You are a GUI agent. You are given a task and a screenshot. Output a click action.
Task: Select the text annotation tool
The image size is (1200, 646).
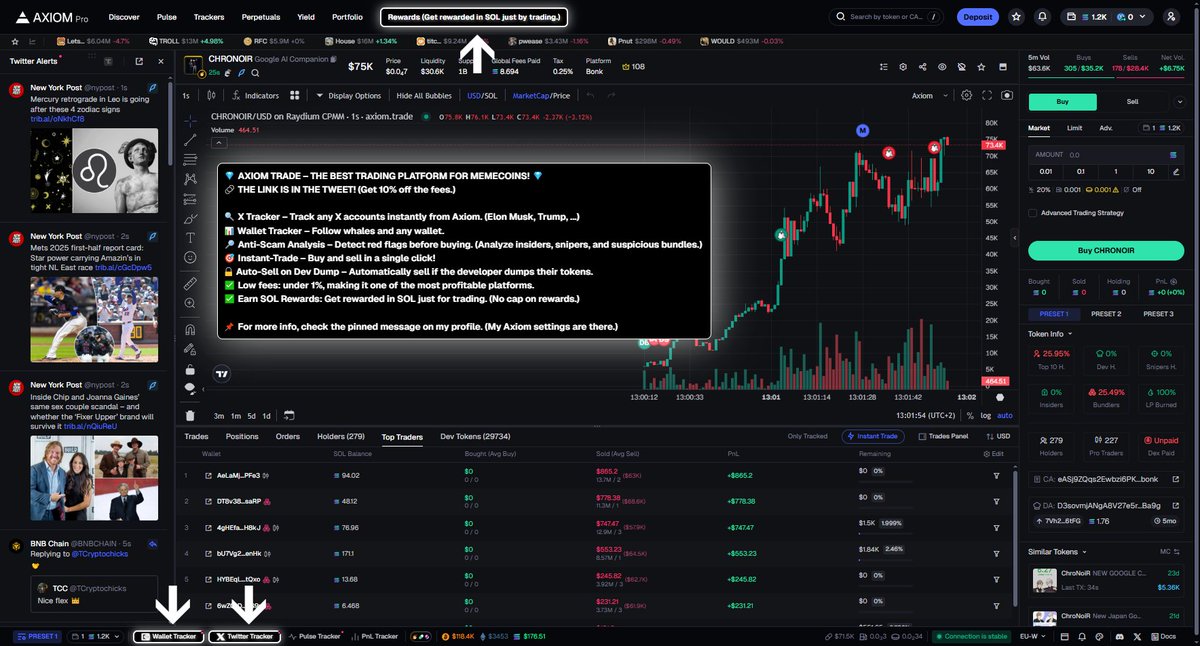click(190, 238)
